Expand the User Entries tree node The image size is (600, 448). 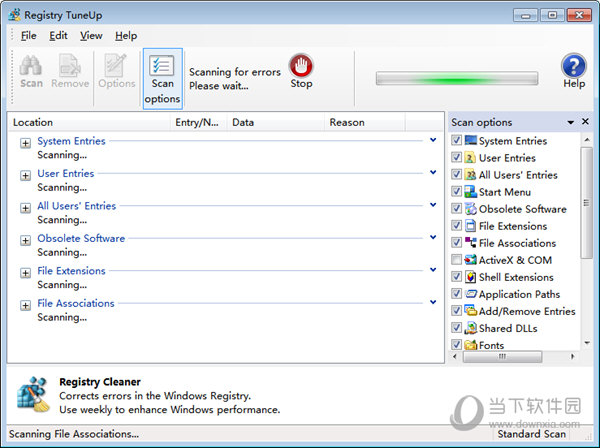25,176
